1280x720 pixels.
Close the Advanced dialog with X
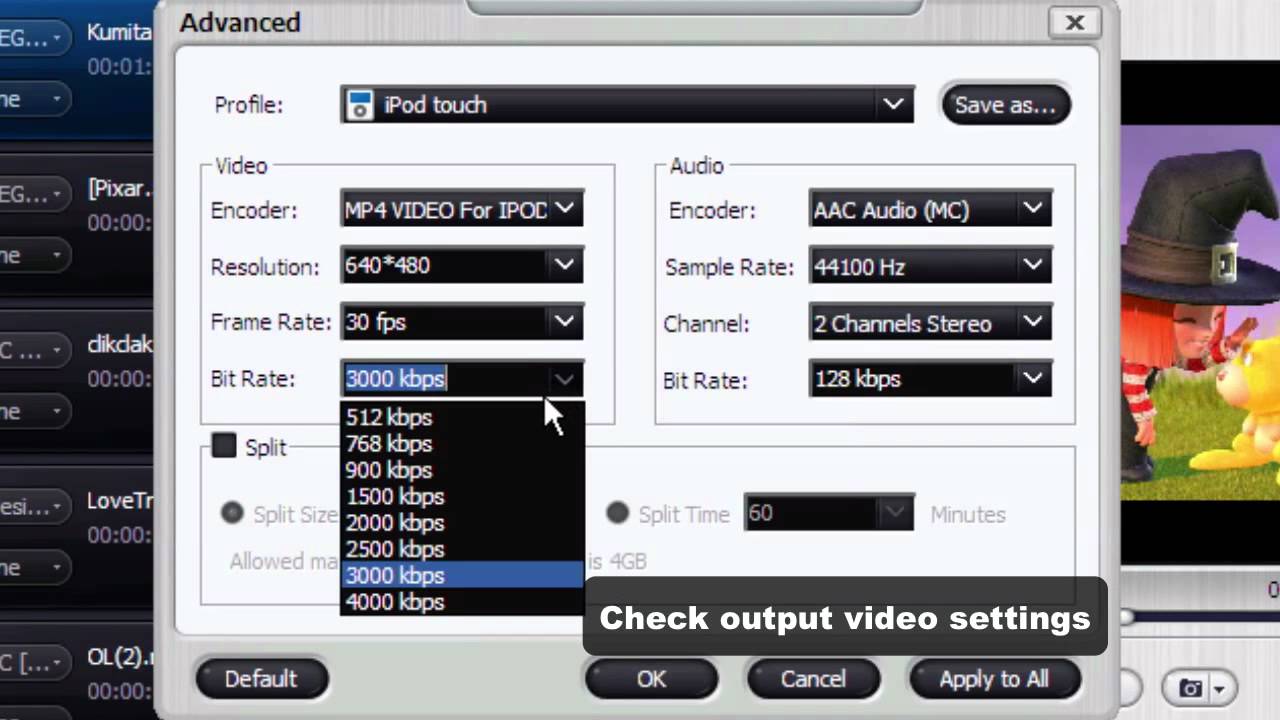point(1075,22)
